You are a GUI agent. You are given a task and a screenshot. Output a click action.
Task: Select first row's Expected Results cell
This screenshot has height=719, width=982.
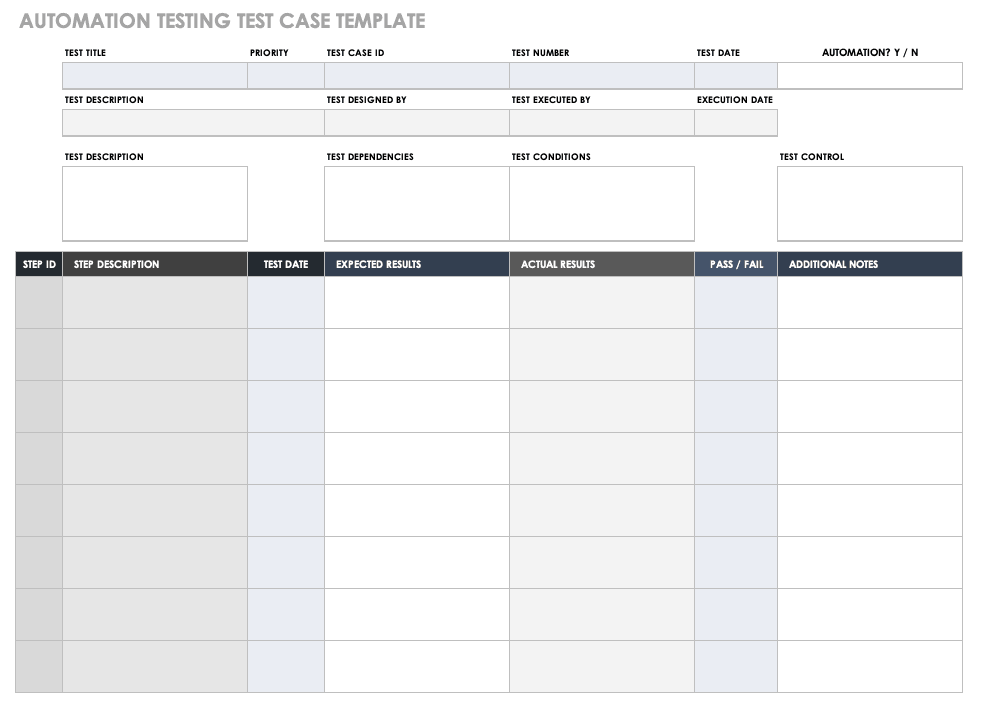click(417, 302)
